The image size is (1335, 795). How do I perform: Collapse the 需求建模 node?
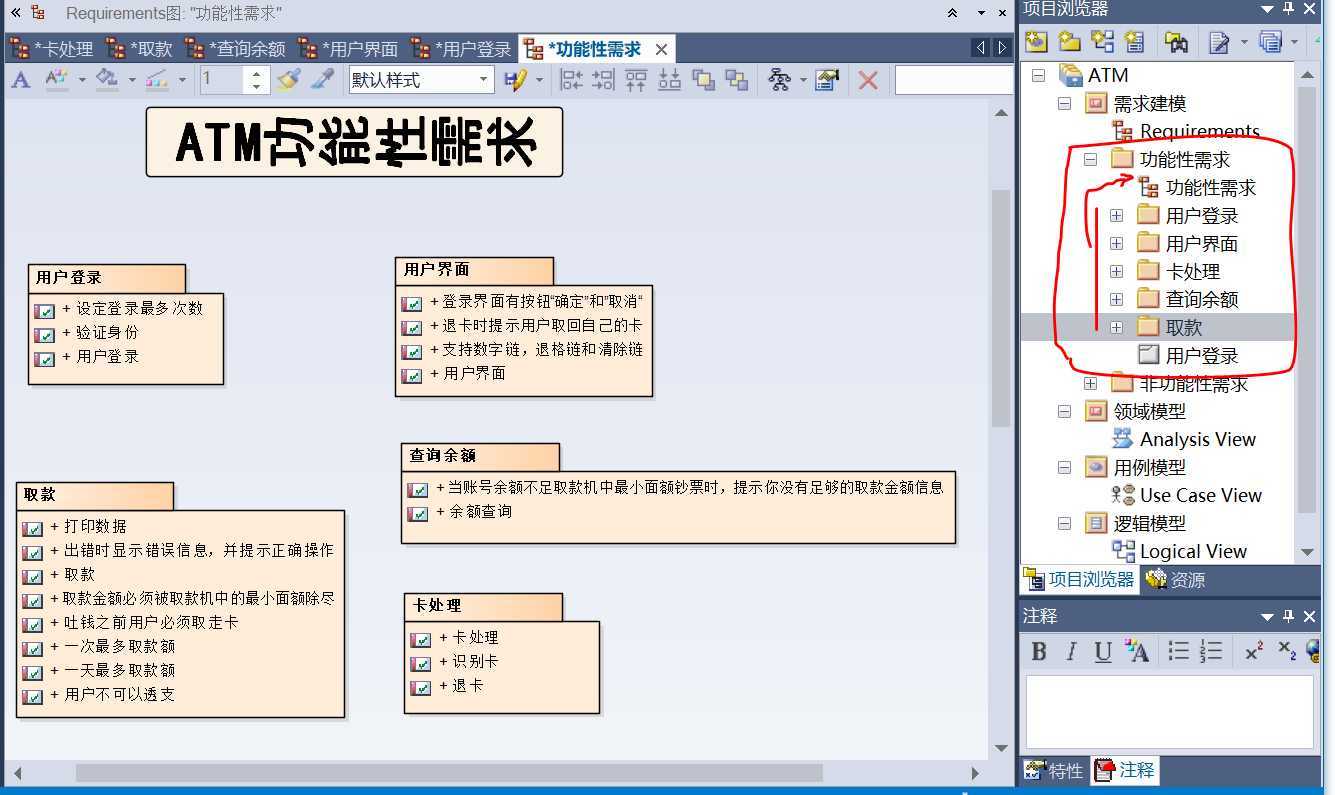click(1064, 103)
